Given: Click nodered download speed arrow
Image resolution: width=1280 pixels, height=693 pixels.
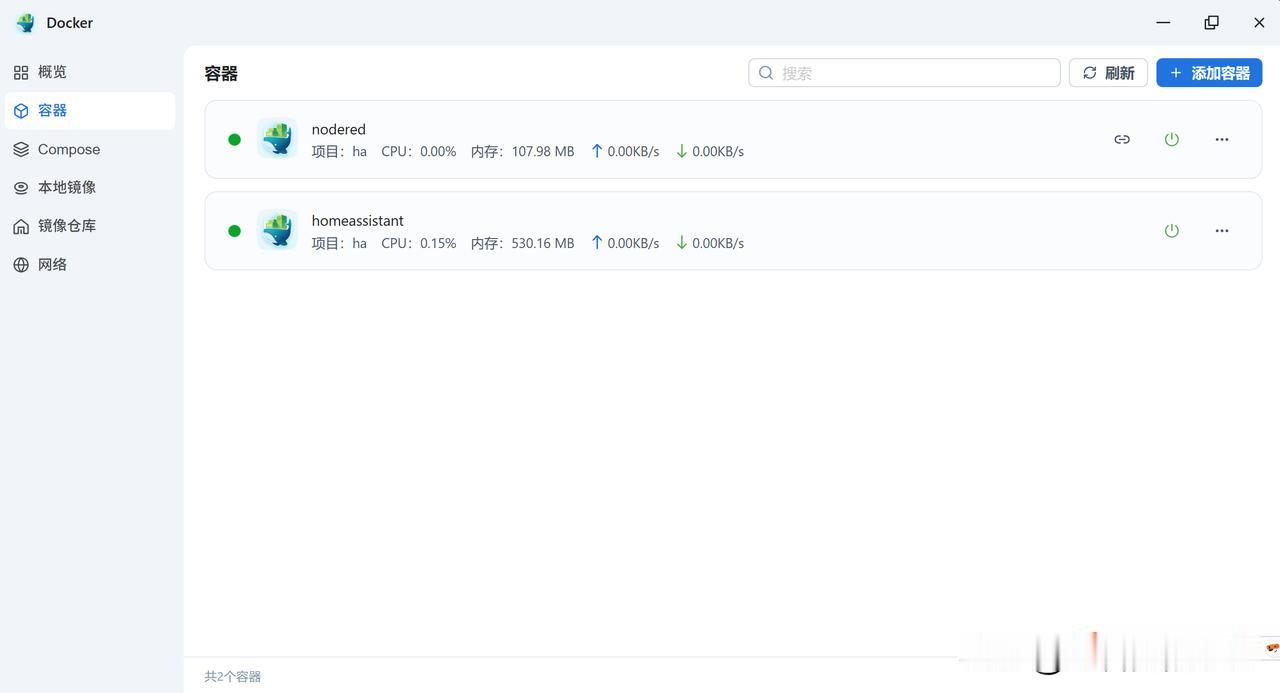Looking at the screenshot, I should (682, 151).
